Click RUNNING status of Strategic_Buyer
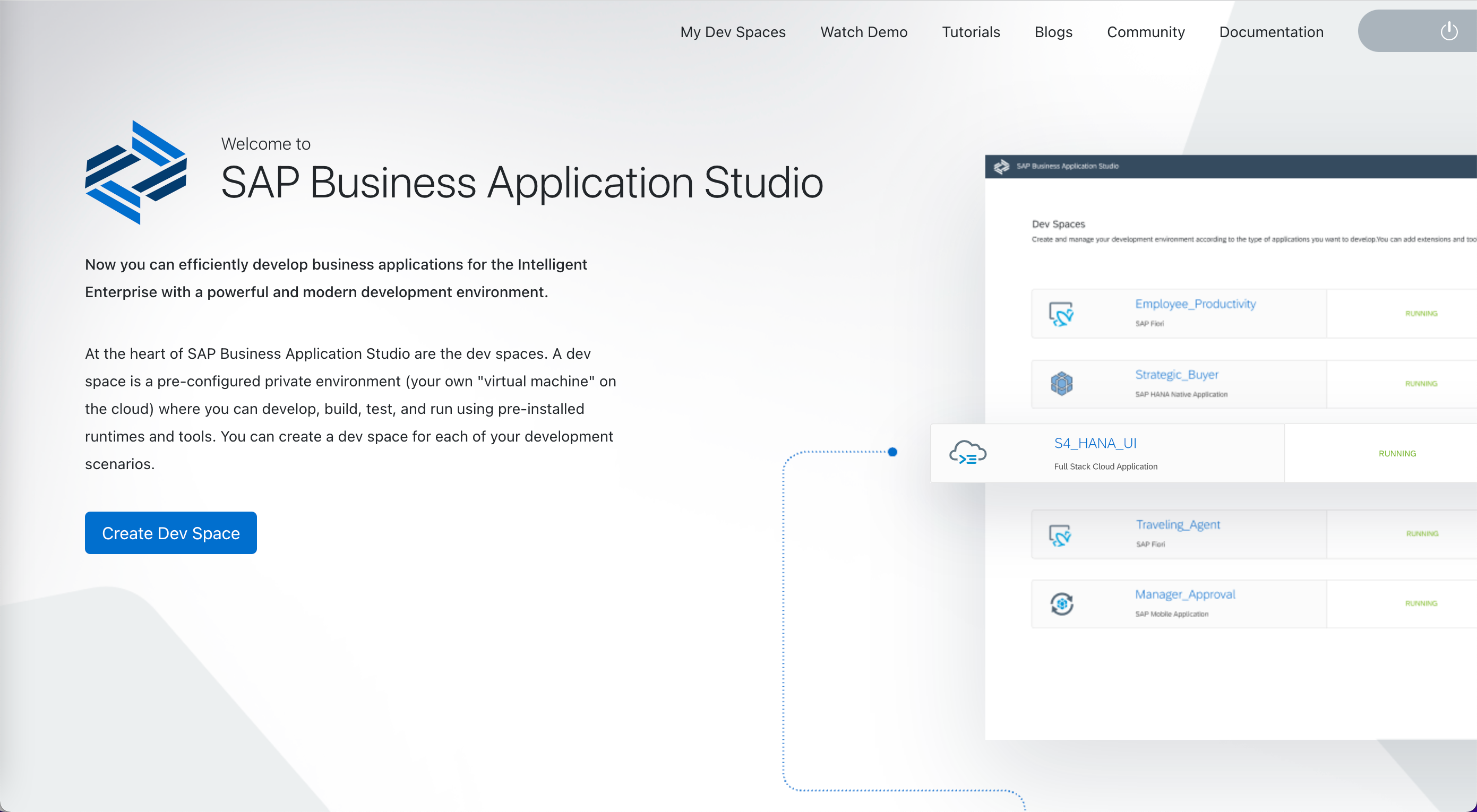1477x812 pixels. click(1421, 383)
